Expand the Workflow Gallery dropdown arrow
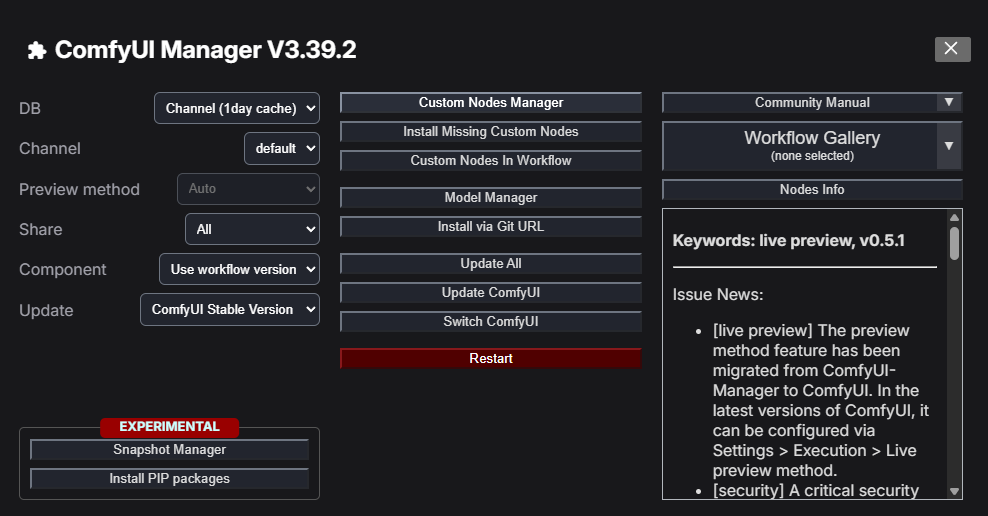Viewport: 988px width, 516px height. 948,146
